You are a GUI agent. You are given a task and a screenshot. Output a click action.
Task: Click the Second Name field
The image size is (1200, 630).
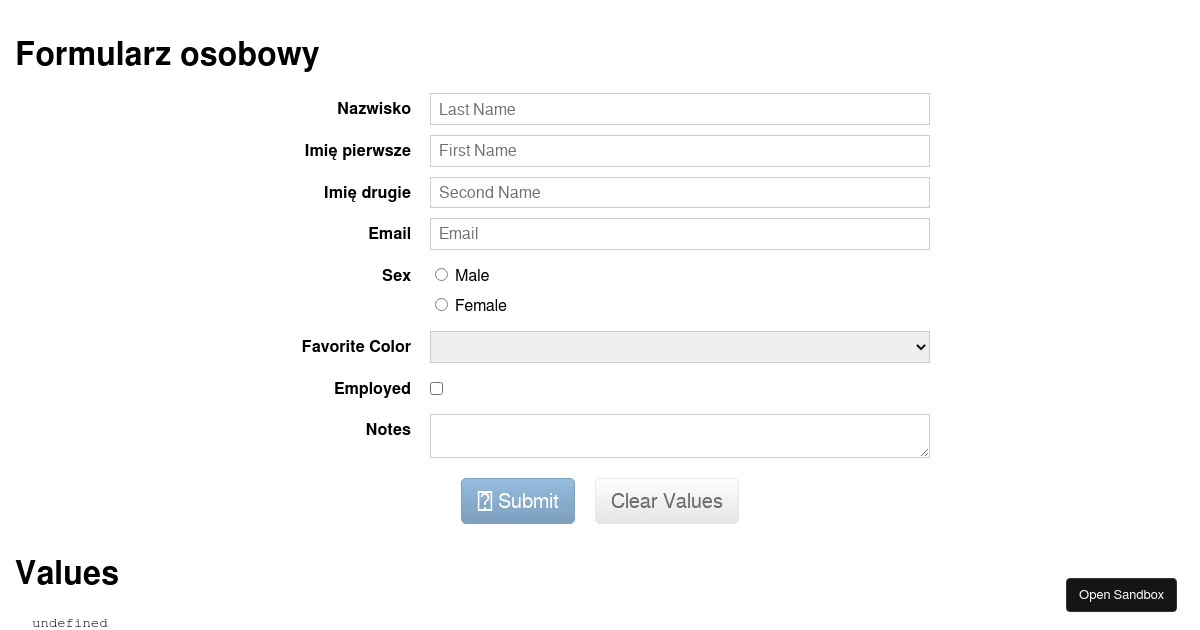[x=680, y=192]
